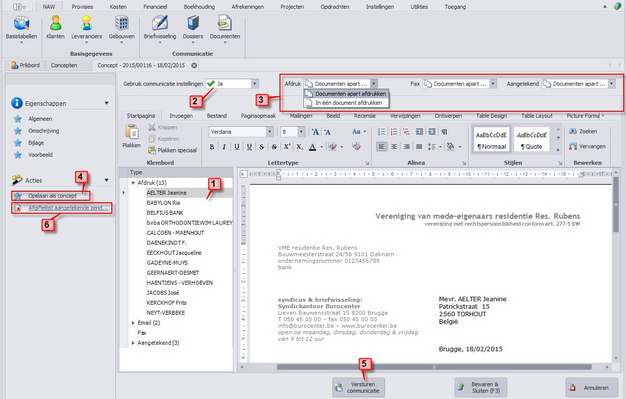This screenshot has height=399, width=626.
Task: Select the Normaal style thumbnail
Action: [x=491, y=140]
